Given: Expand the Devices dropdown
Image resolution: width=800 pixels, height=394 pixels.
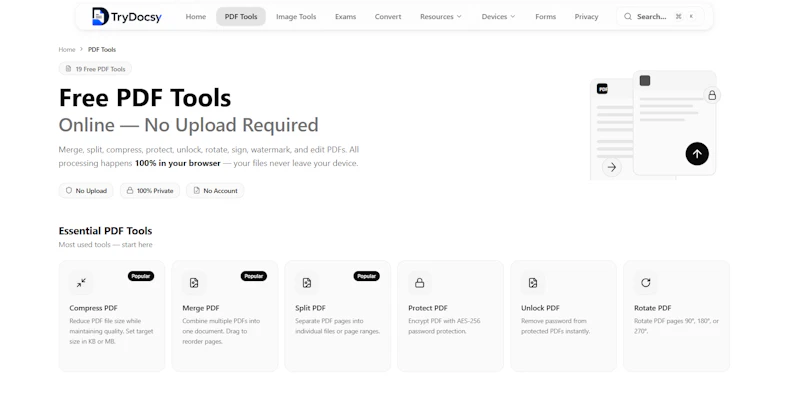Looking at the screenshot, I should [498, 17].
